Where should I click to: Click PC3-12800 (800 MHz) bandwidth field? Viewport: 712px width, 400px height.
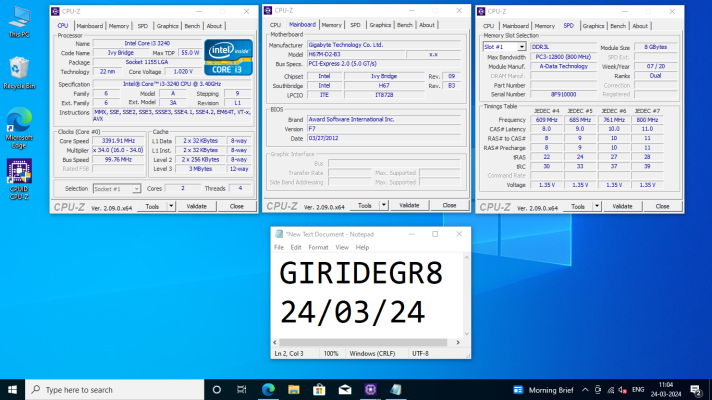coord(564,57)
